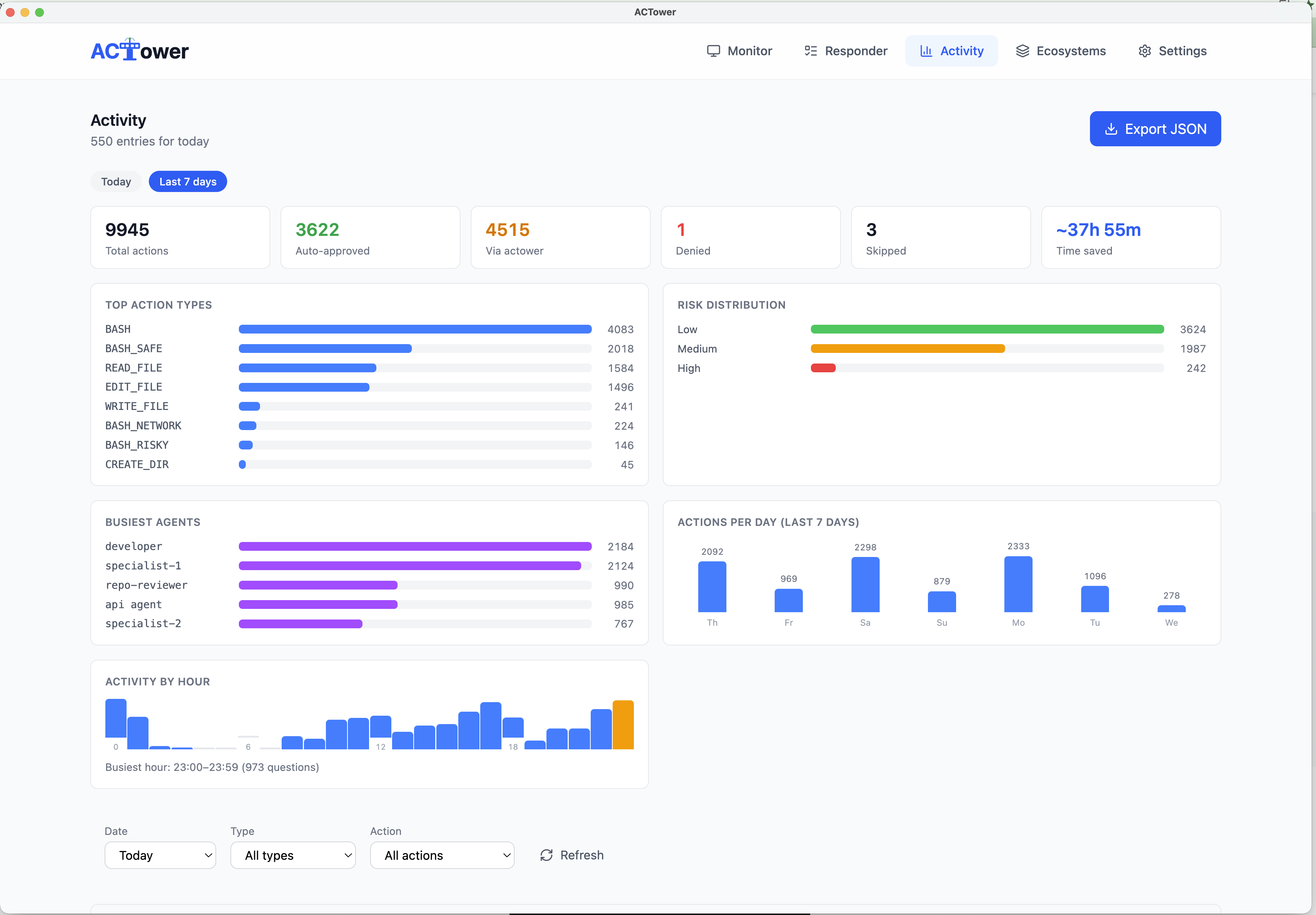Open the Date dropdown set to Today
This screenshot has width=1316, height=915.
pyautogui.click(x=160, y=855)
